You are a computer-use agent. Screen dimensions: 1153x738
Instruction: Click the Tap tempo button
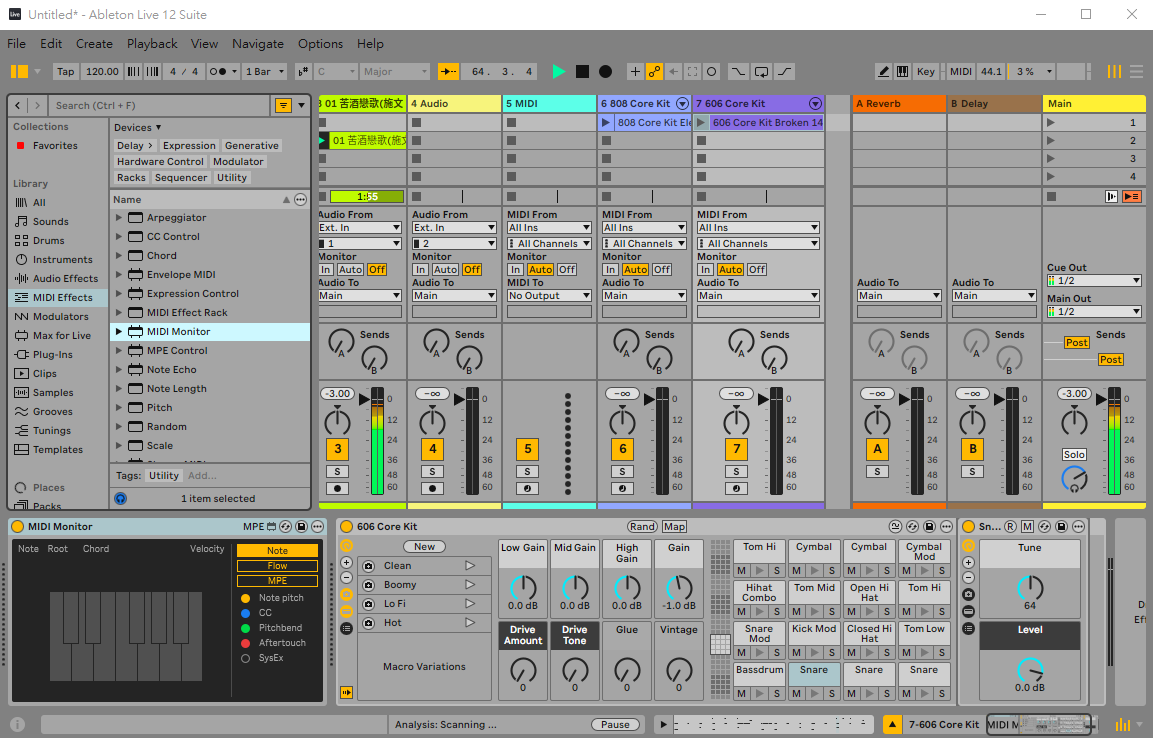click(65, 72)
